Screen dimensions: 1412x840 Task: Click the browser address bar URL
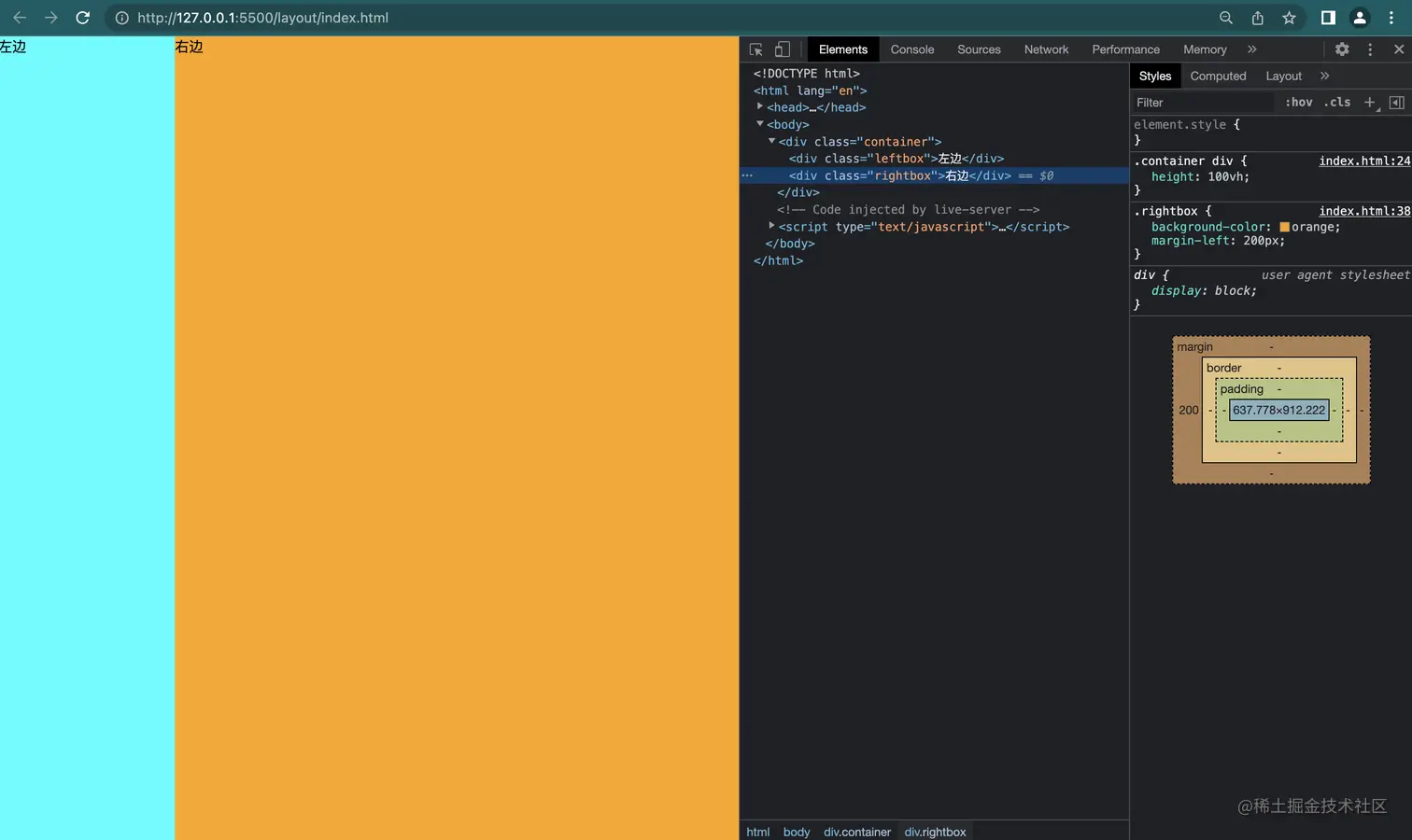tap(262, 18)
